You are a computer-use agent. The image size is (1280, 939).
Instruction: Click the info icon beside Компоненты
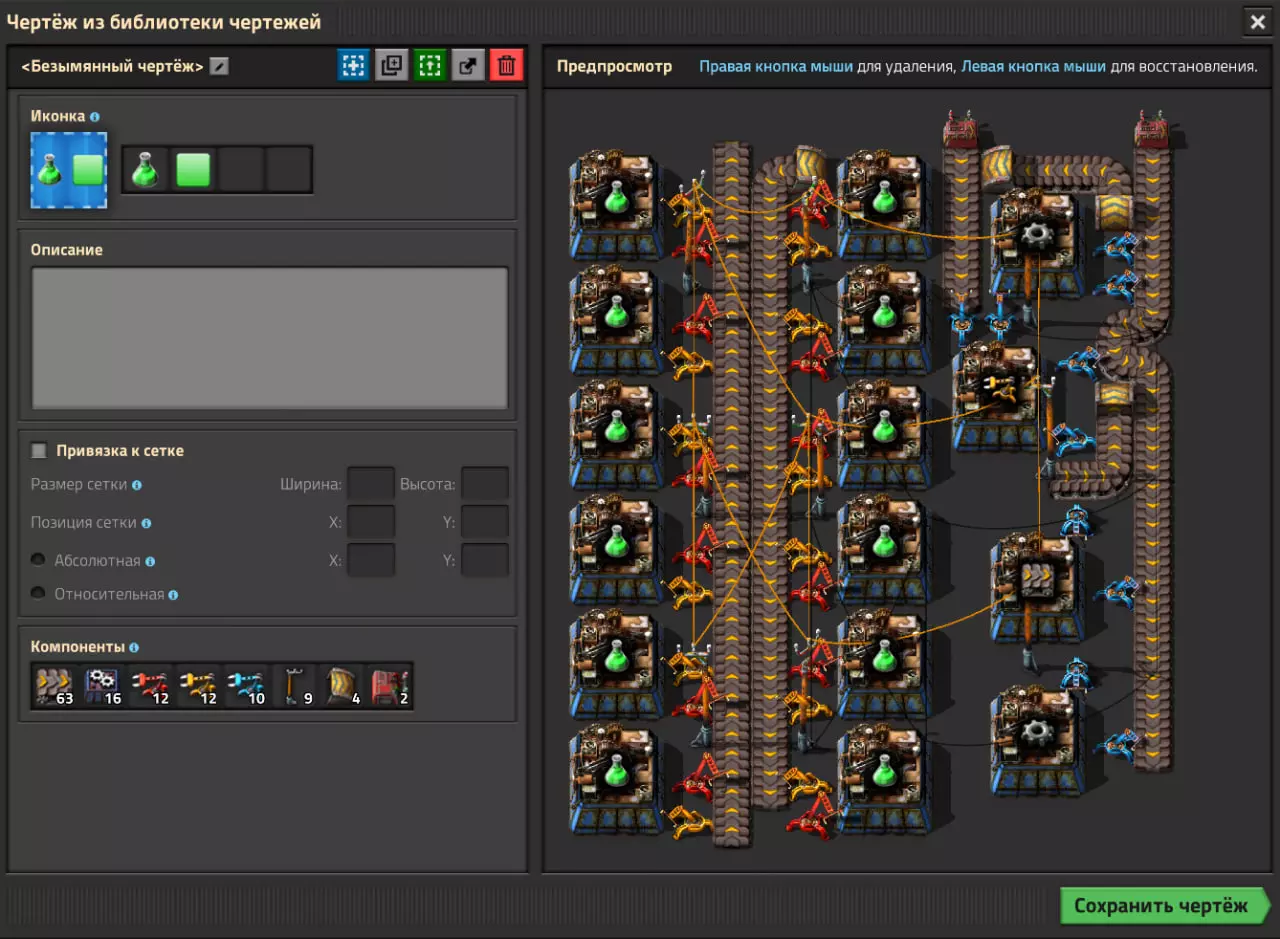pyautogui.click(x=134, y=648)
